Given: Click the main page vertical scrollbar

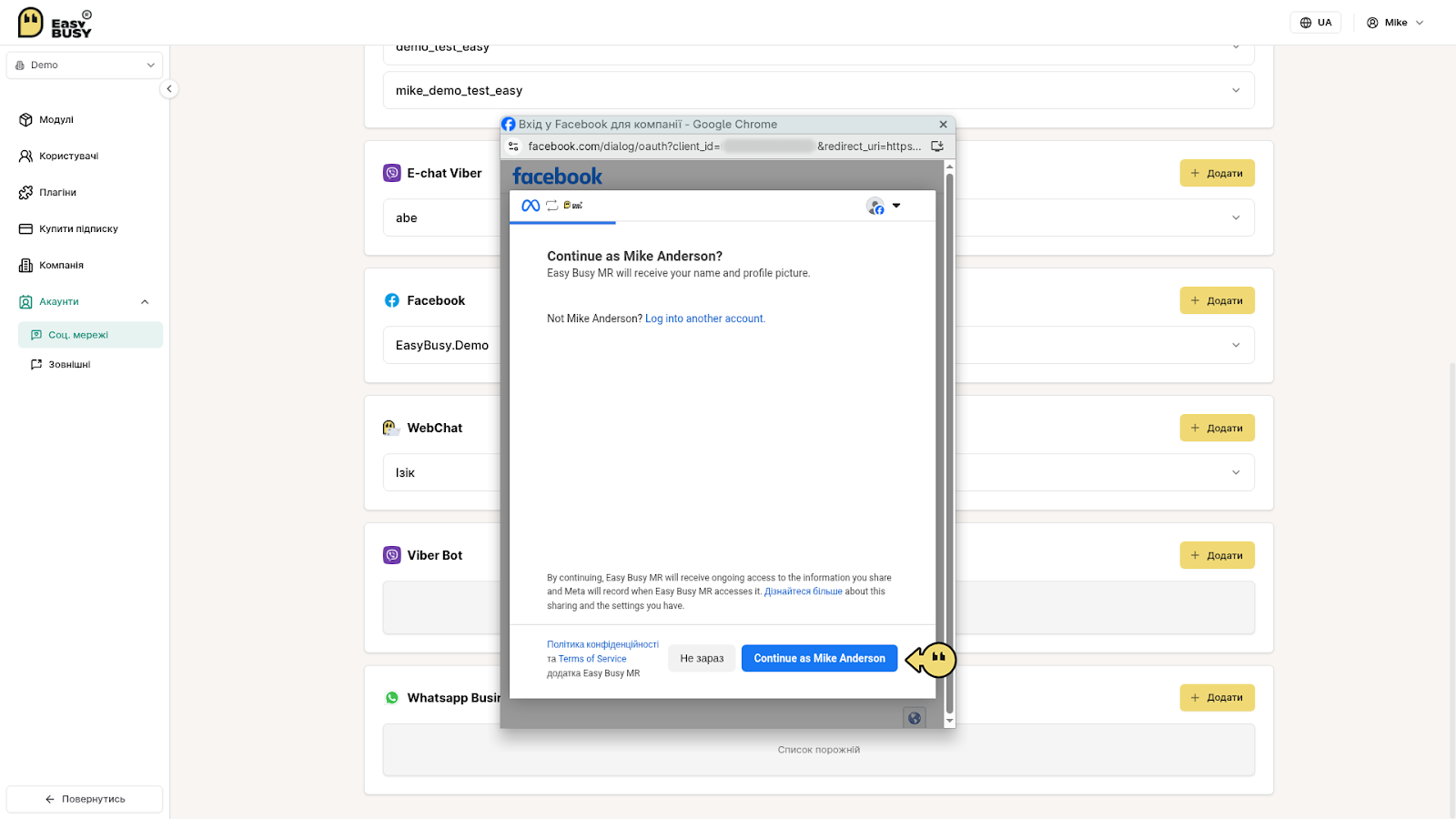Looking at the screenshot, I should pos(1452,590).
